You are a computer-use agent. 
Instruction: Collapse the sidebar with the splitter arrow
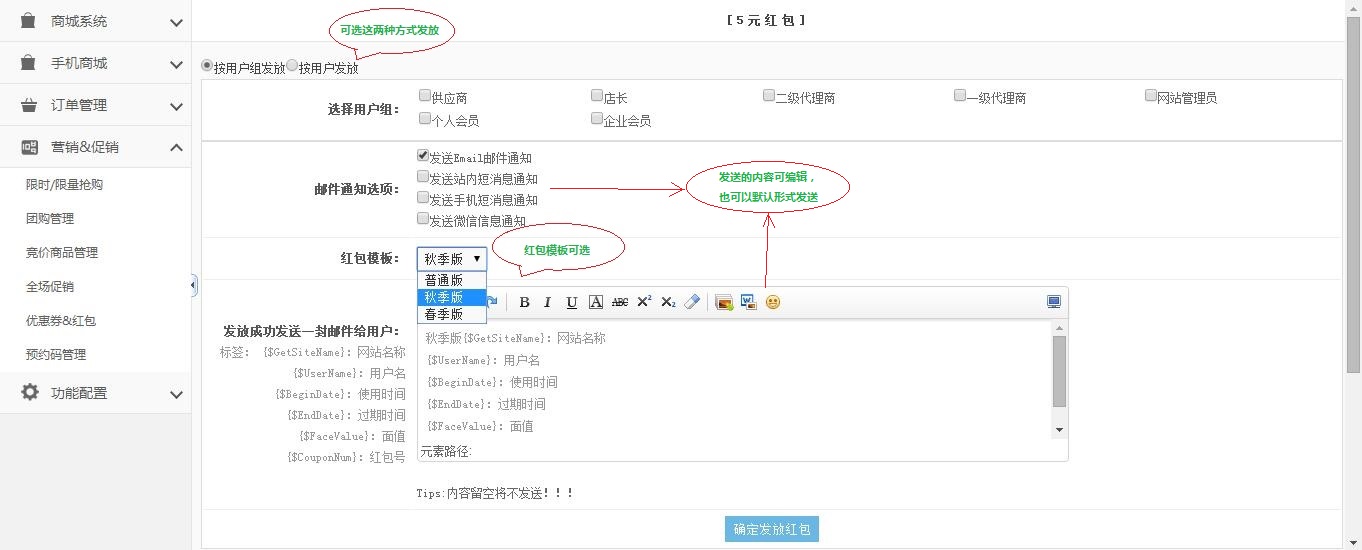193,287
